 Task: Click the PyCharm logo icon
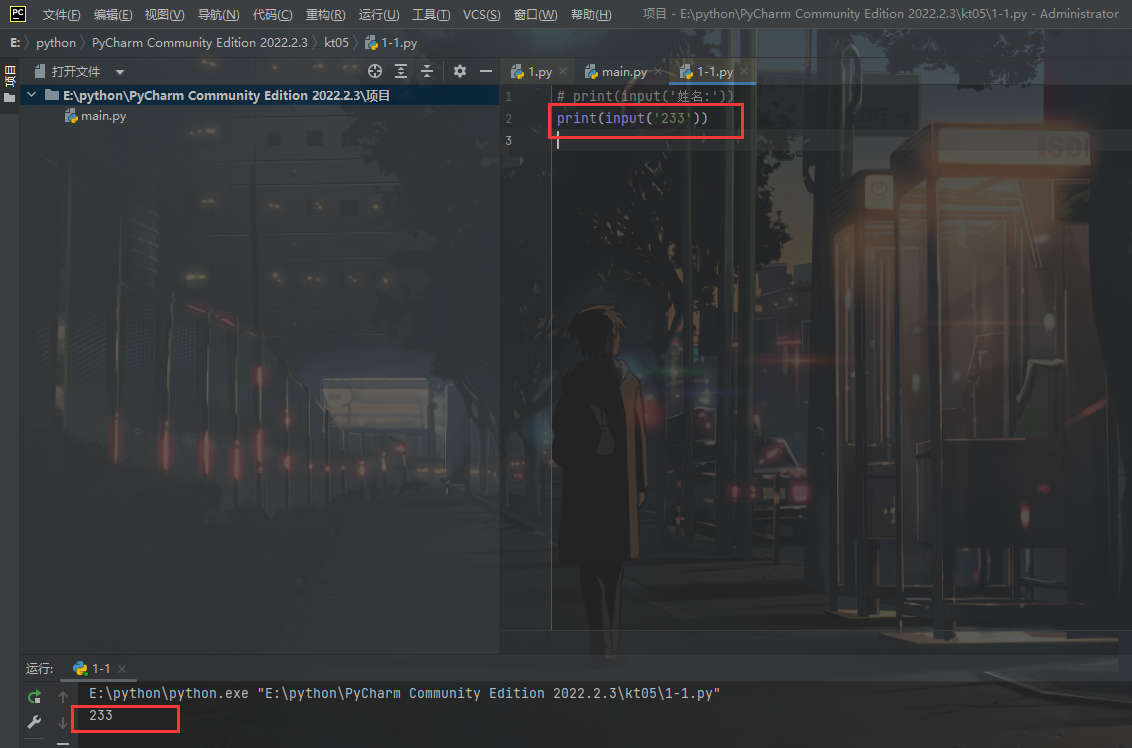[17, 14]
